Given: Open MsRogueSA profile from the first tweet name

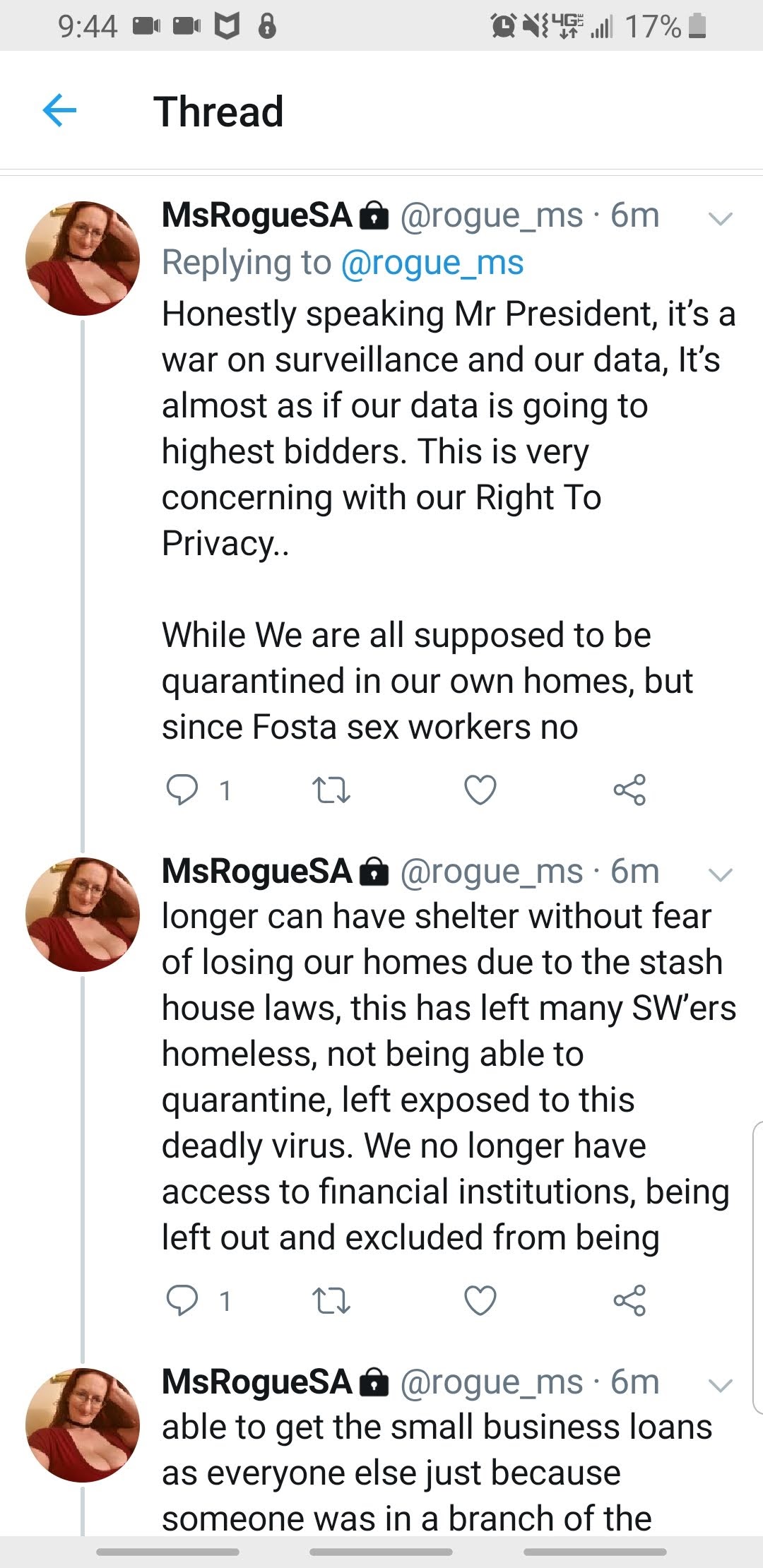Looking at the screenshot, I should pyautogui.click(x=256, y=215).
